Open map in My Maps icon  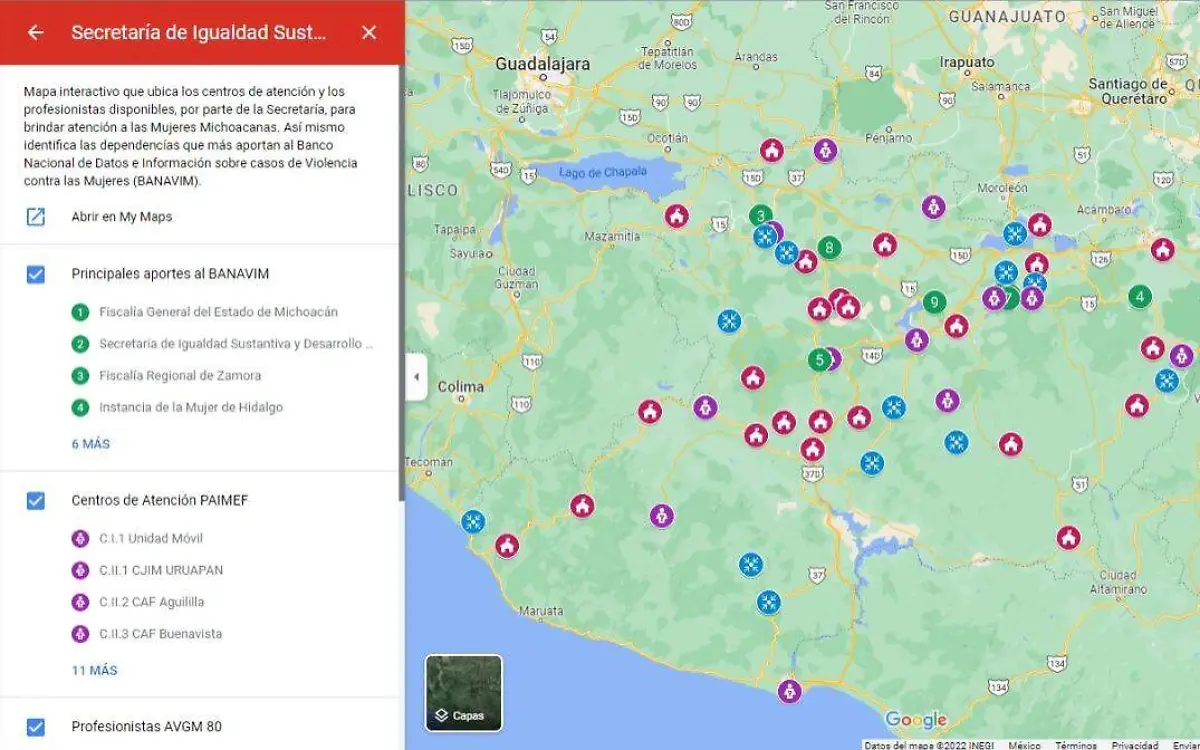tap(36, 216)
